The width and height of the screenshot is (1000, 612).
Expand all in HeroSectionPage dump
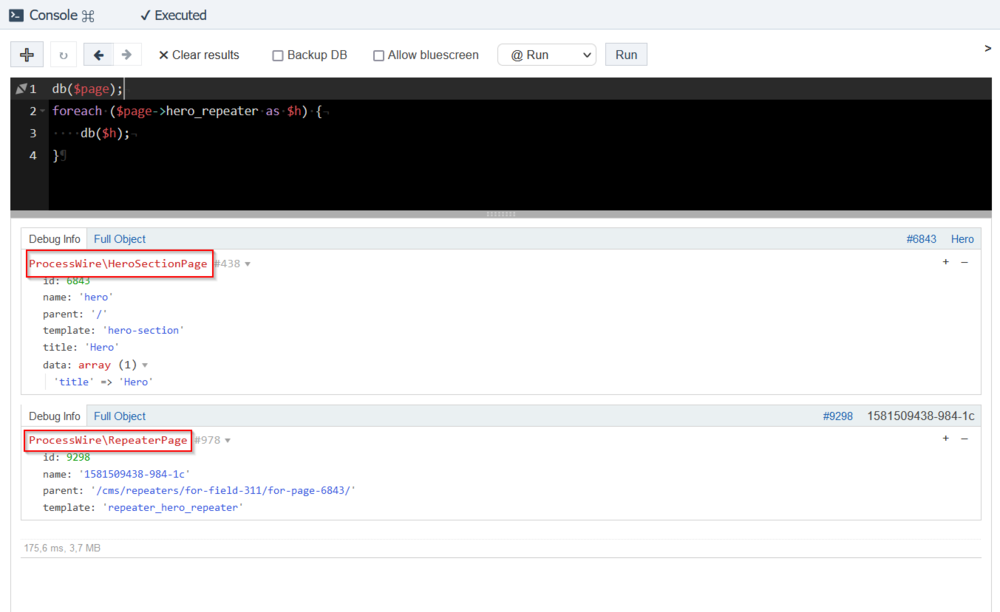pyautogui.click(x=946, y=262)
